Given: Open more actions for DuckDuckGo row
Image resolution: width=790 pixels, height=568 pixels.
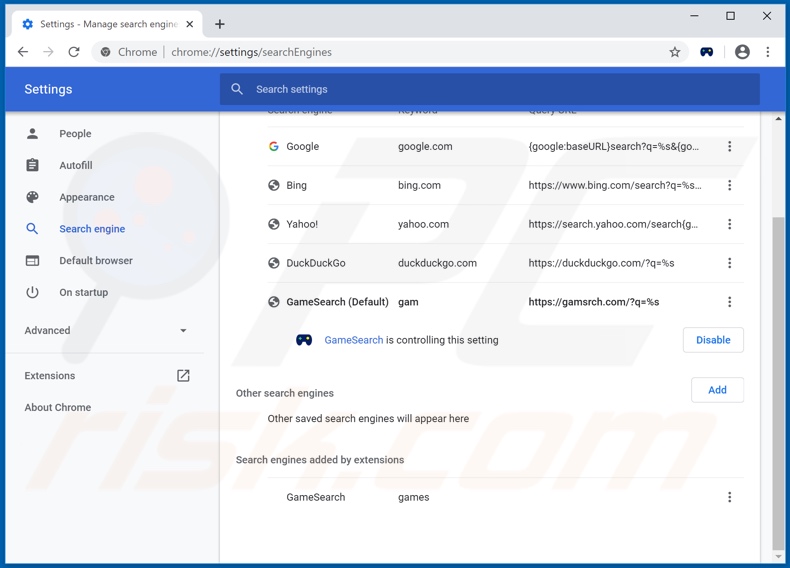Looking at the screenshot, I should (730, 263).
